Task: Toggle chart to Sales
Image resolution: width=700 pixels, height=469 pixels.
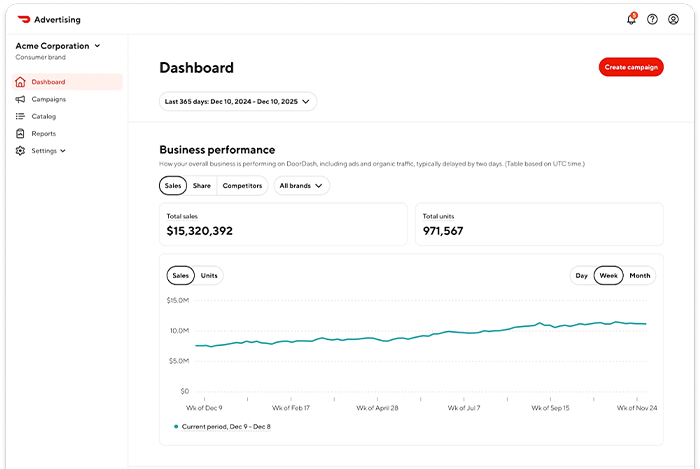Action: 180,275
